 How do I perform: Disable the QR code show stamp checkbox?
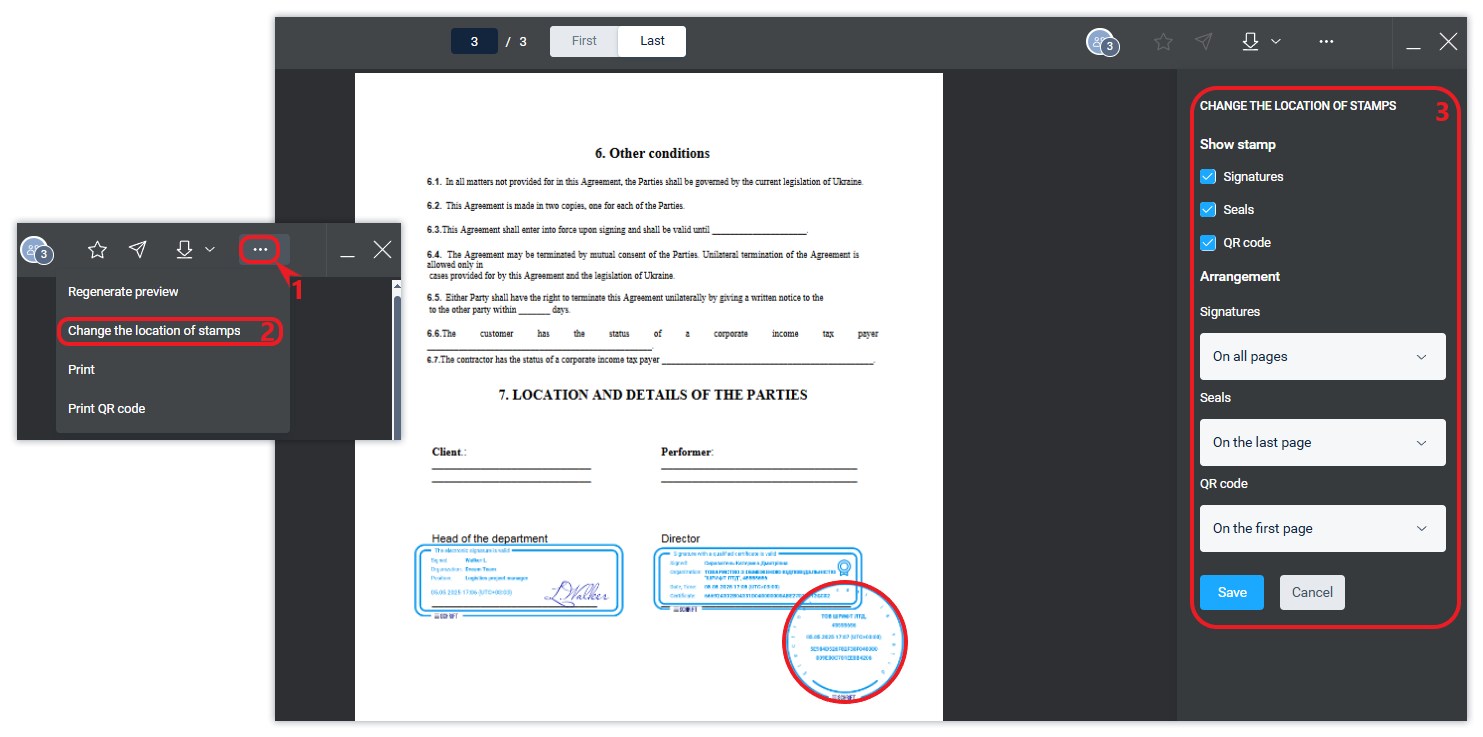point(1208,243)
